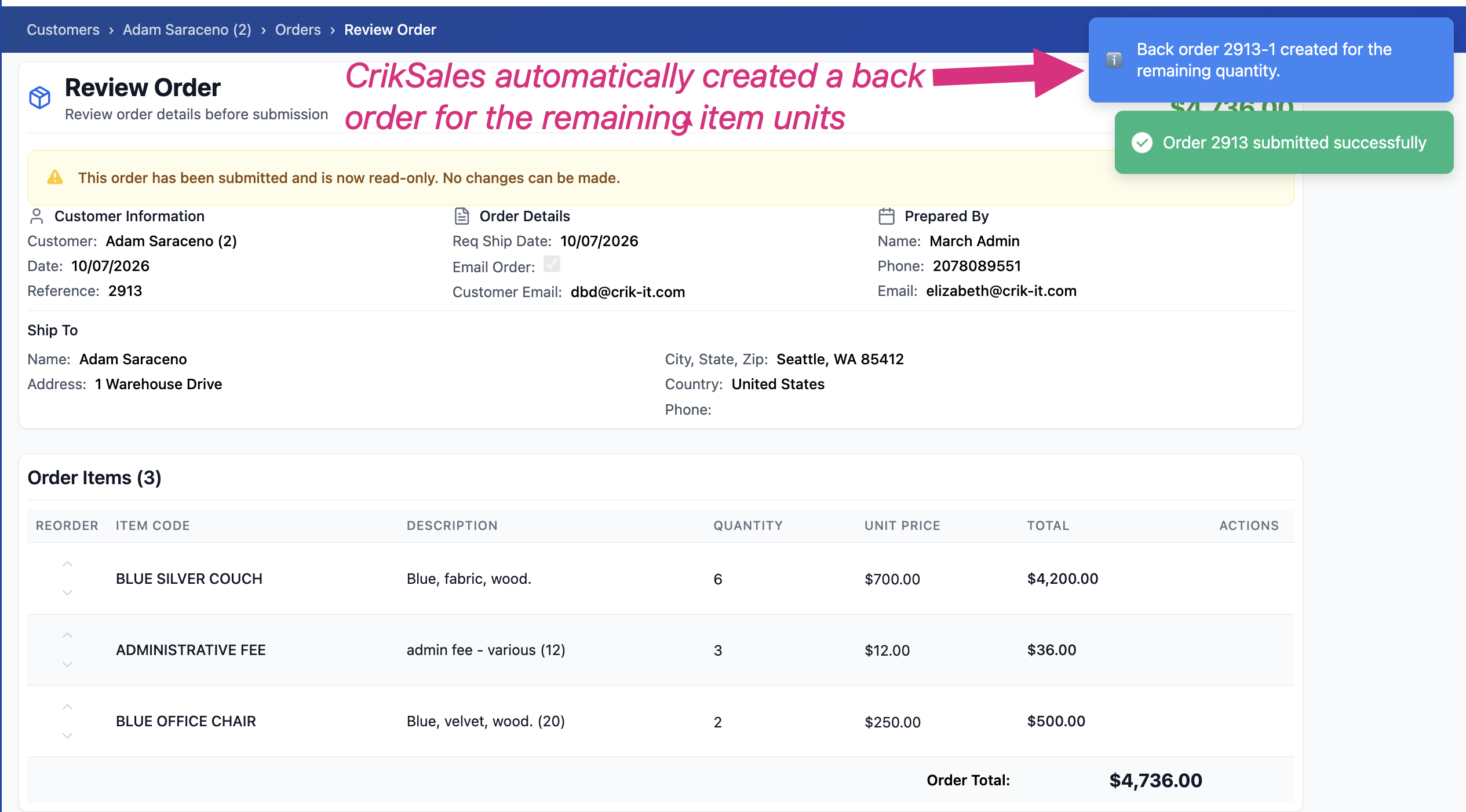This screenshot has width=1466, height=812.
Task: Click the Req Ship Date value 10/07/2026
Action: coord(599,241)
